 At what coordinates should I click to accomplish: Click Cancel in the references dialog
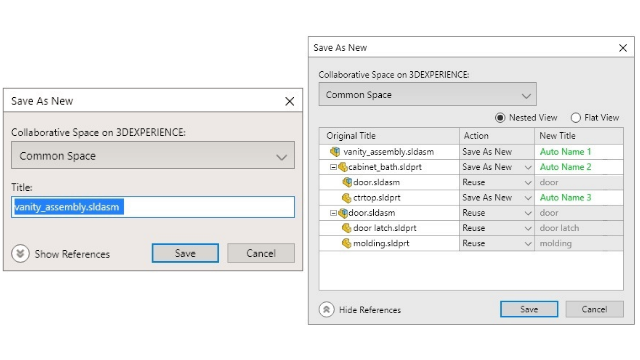coord(594,309)
